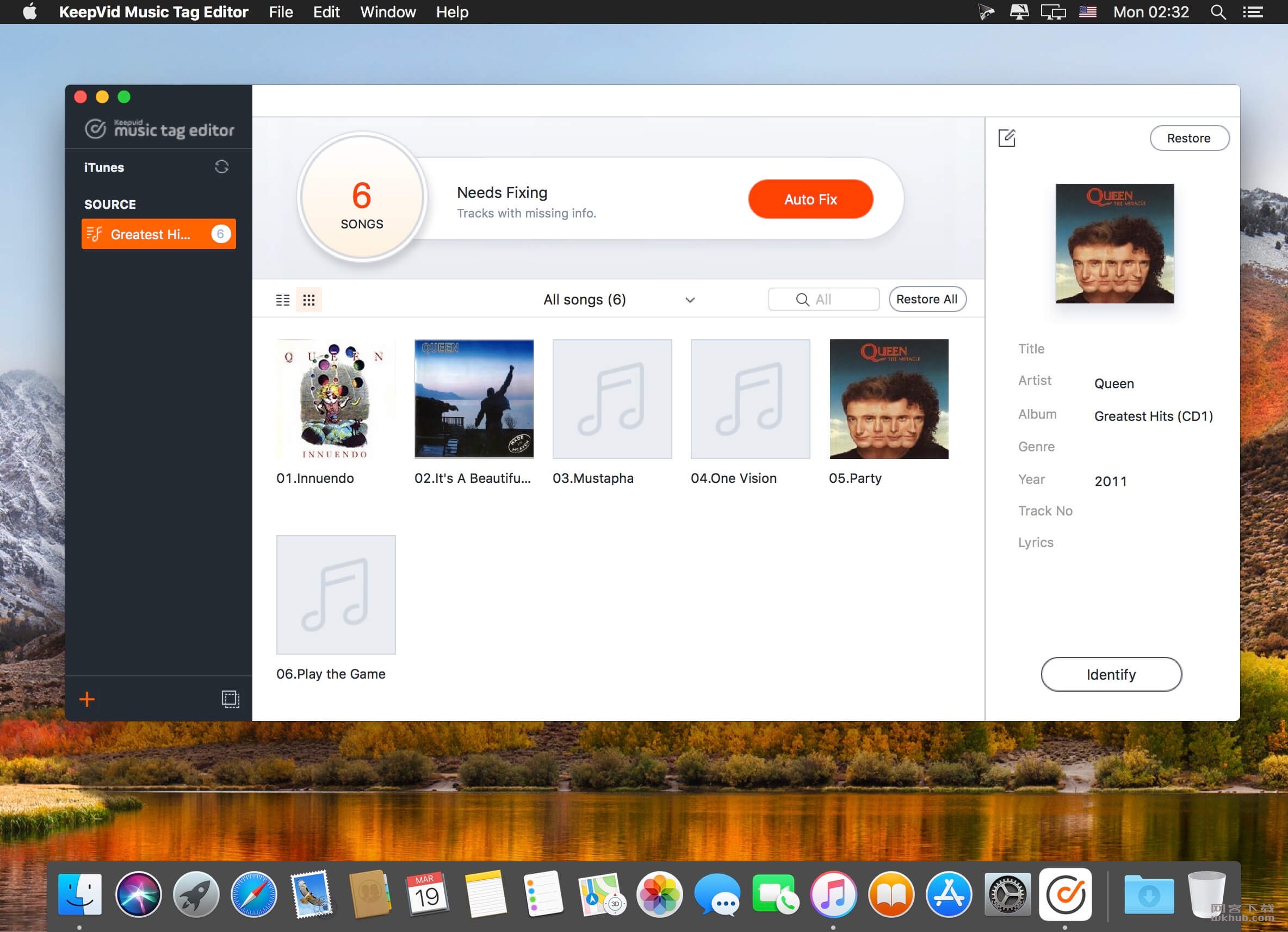1288x932 pixels.
Task: Open Calendar from the dock
Action: pos(428,894)
